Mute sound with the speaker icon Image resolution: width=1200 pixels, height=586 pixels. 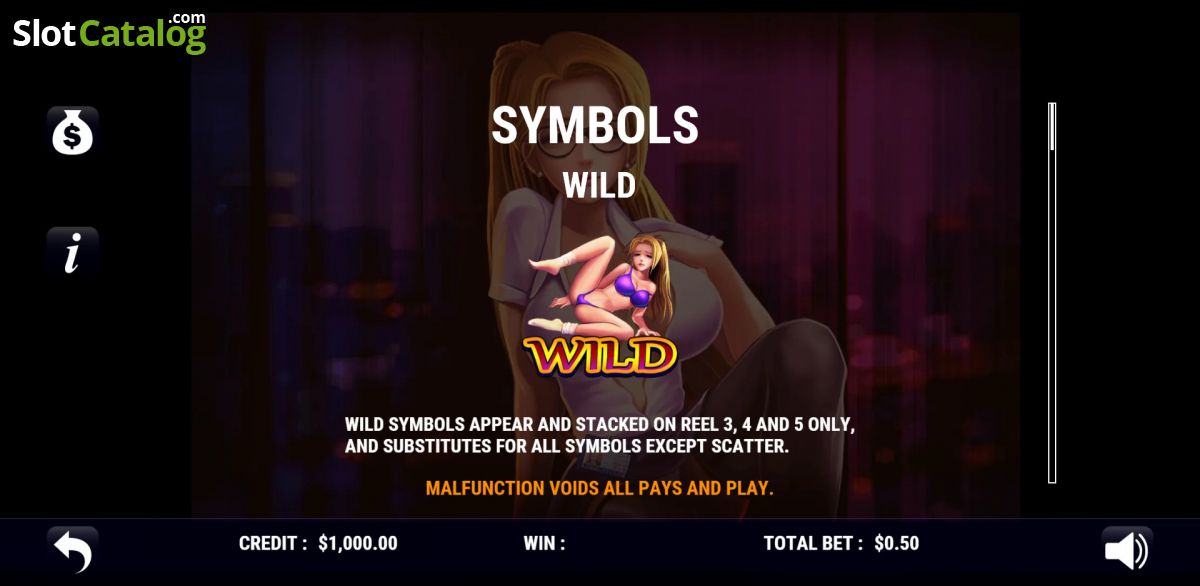pos(1127,550)
